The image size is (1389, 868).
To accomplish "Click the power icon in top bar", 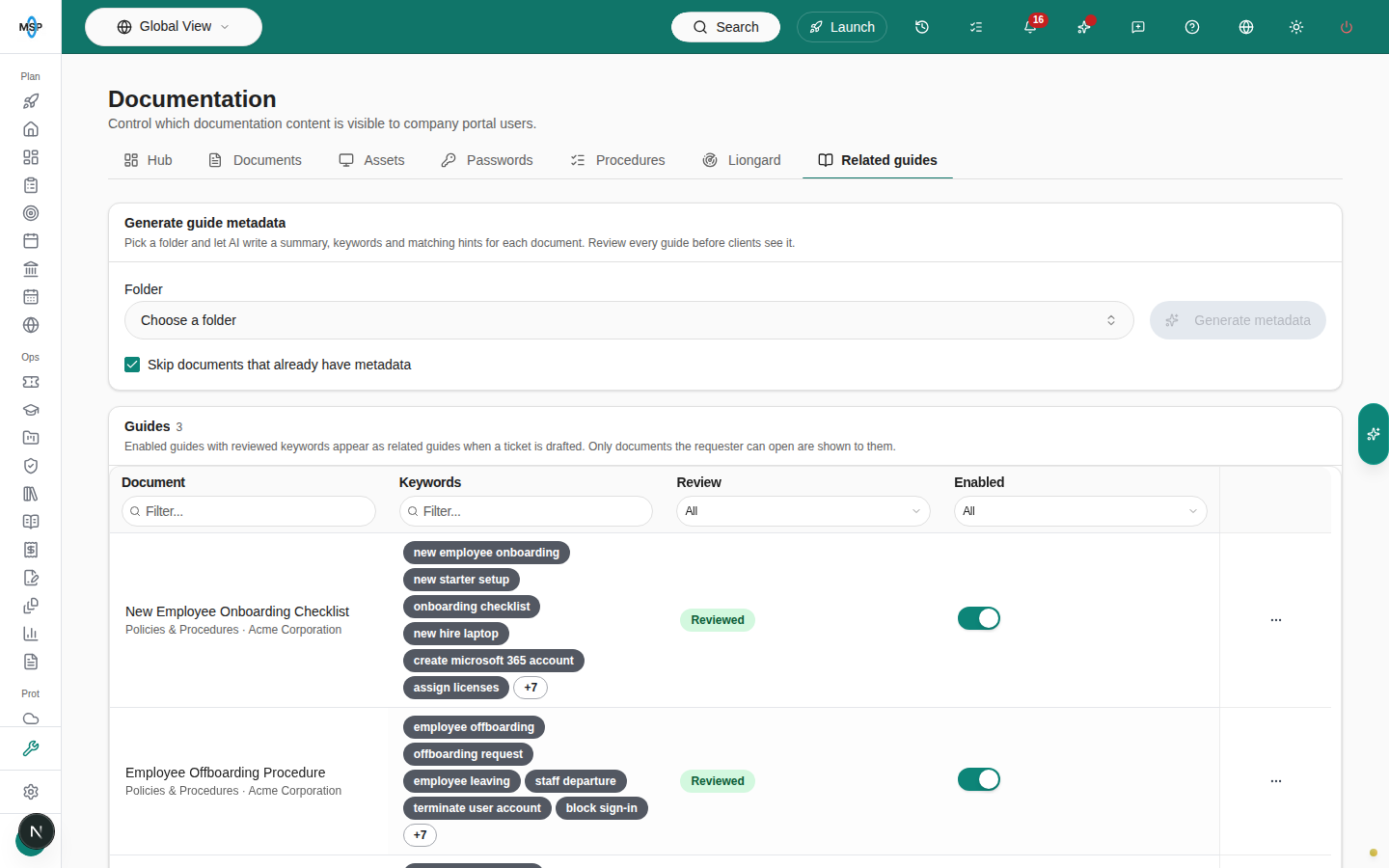I will point(1347,27).
